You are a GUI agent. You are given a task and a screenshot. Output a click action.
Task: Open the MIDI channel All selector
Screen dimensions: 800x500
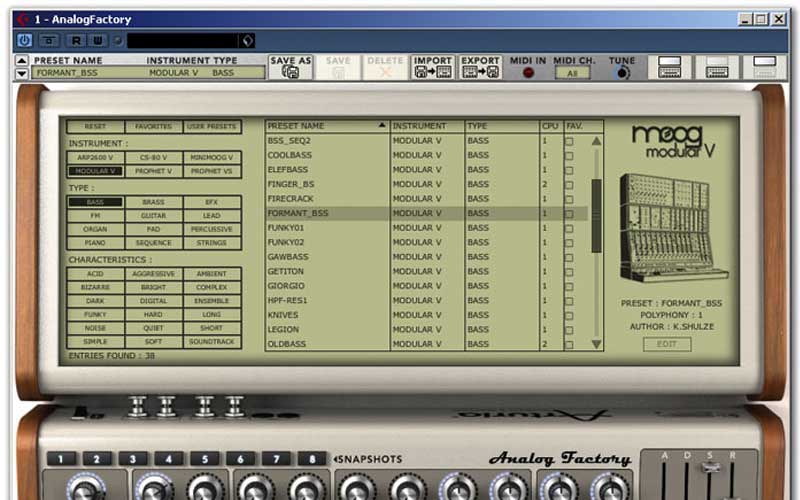point(572,73)
